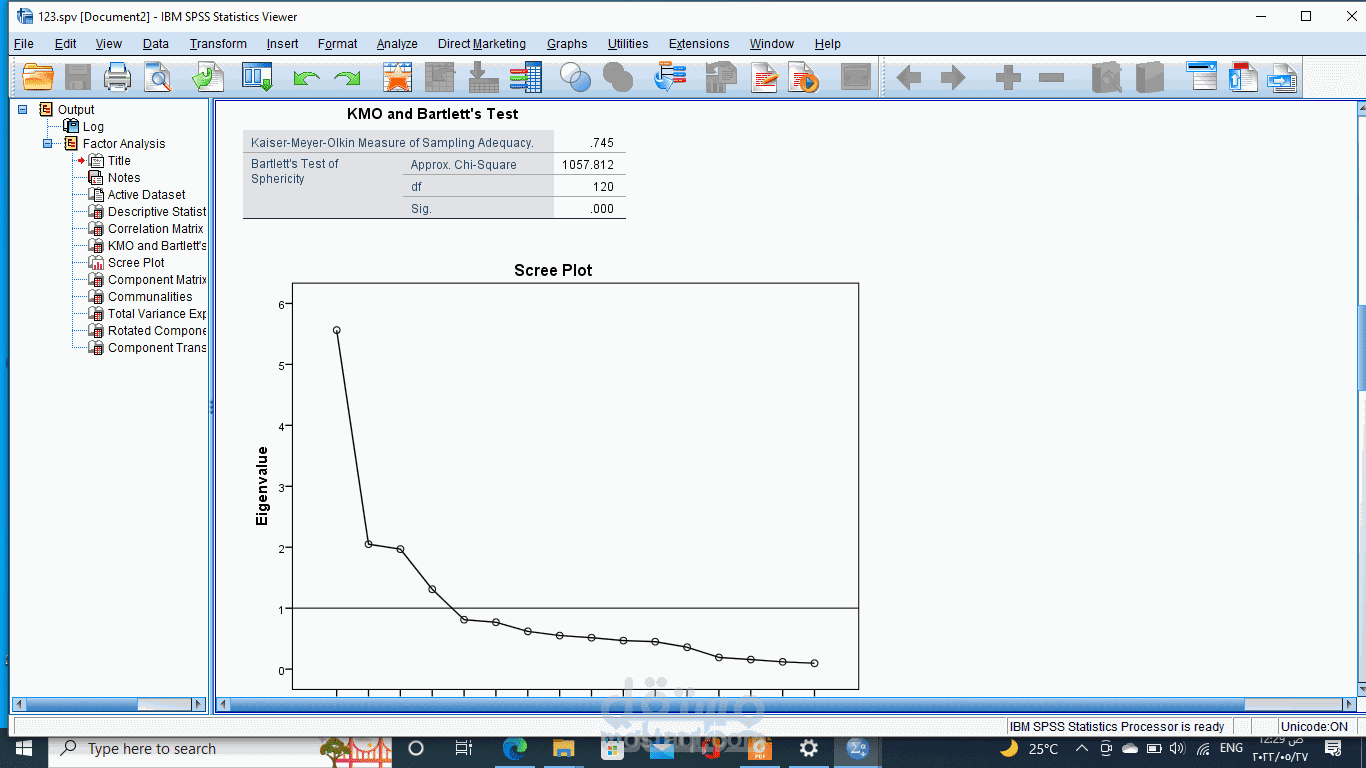
Task: Open the Edit menu
Action: [x=66, y=44]
